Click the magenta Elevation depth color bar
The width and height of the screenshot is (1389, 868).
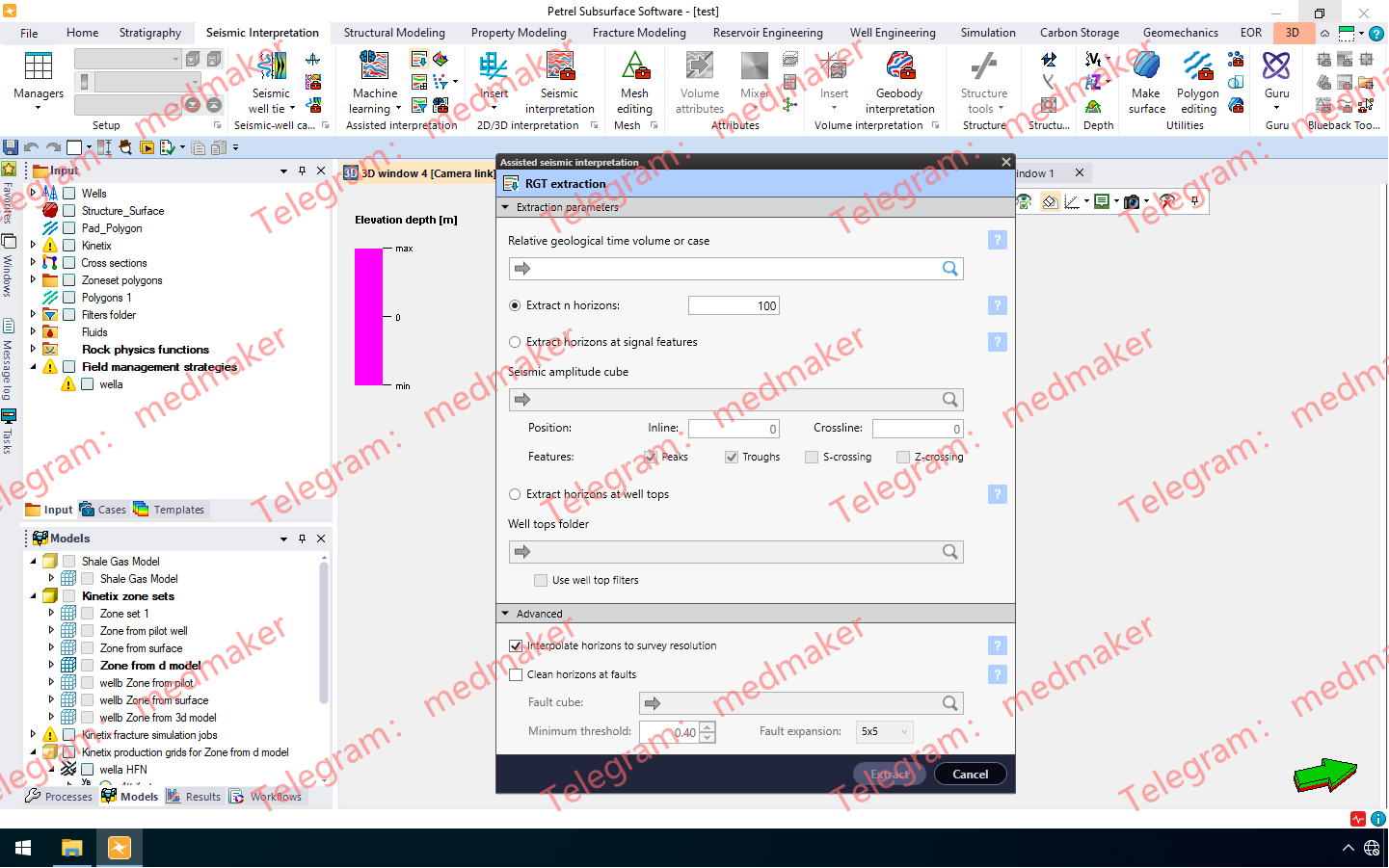(x=366, y=318)
